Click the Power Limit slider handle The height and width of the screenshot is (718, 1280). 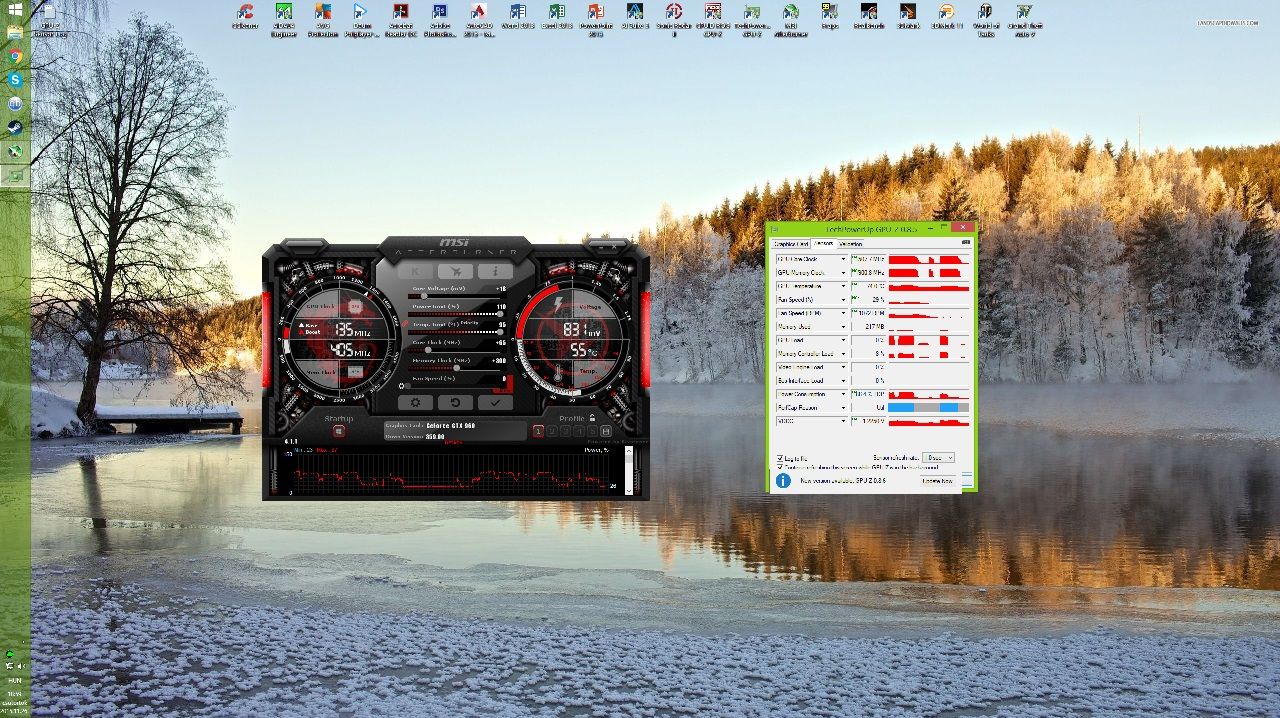click(x=499, y=314)
